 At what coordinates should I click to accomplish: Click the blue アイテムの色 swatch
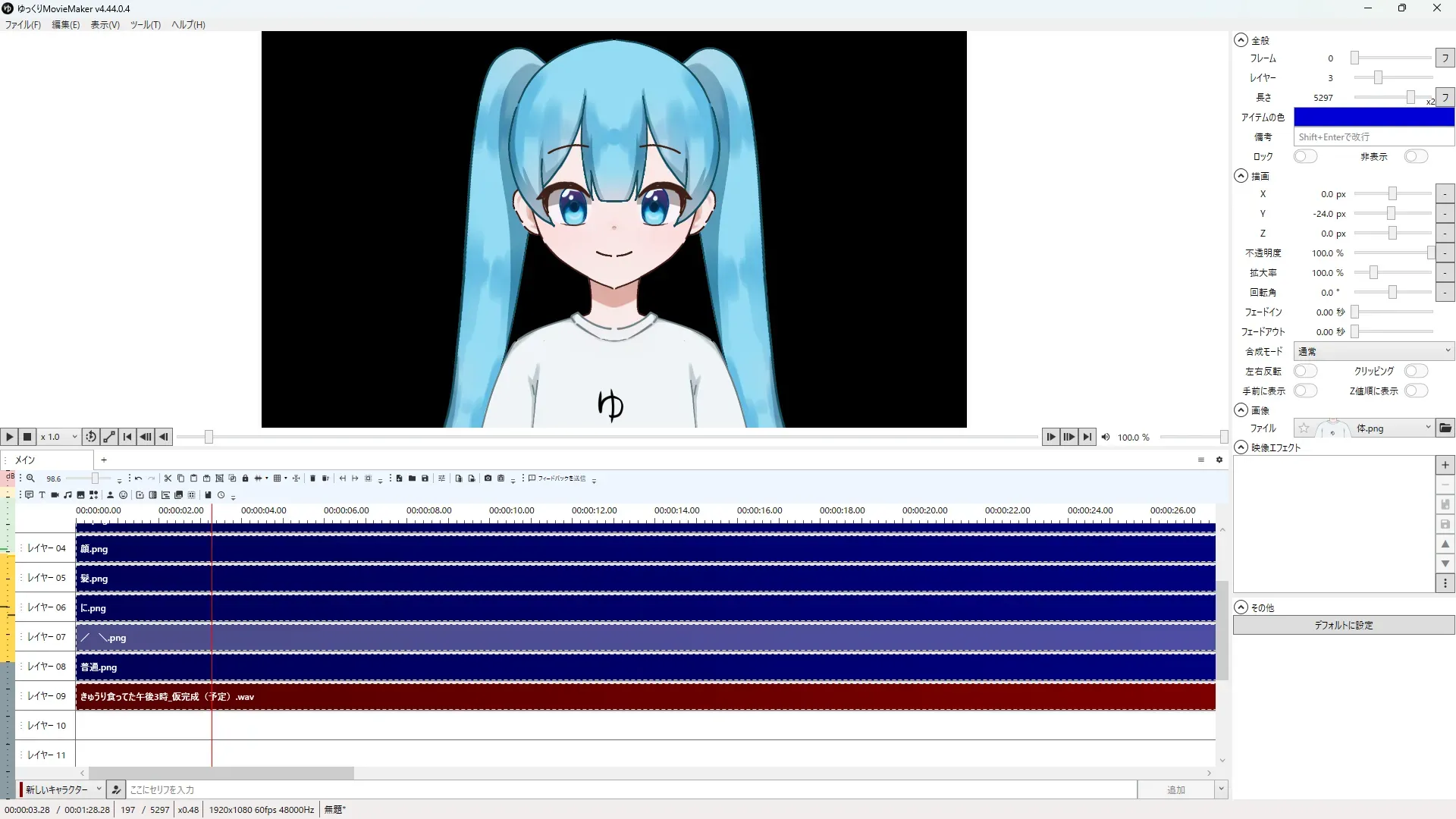(x=1373, y=118)
